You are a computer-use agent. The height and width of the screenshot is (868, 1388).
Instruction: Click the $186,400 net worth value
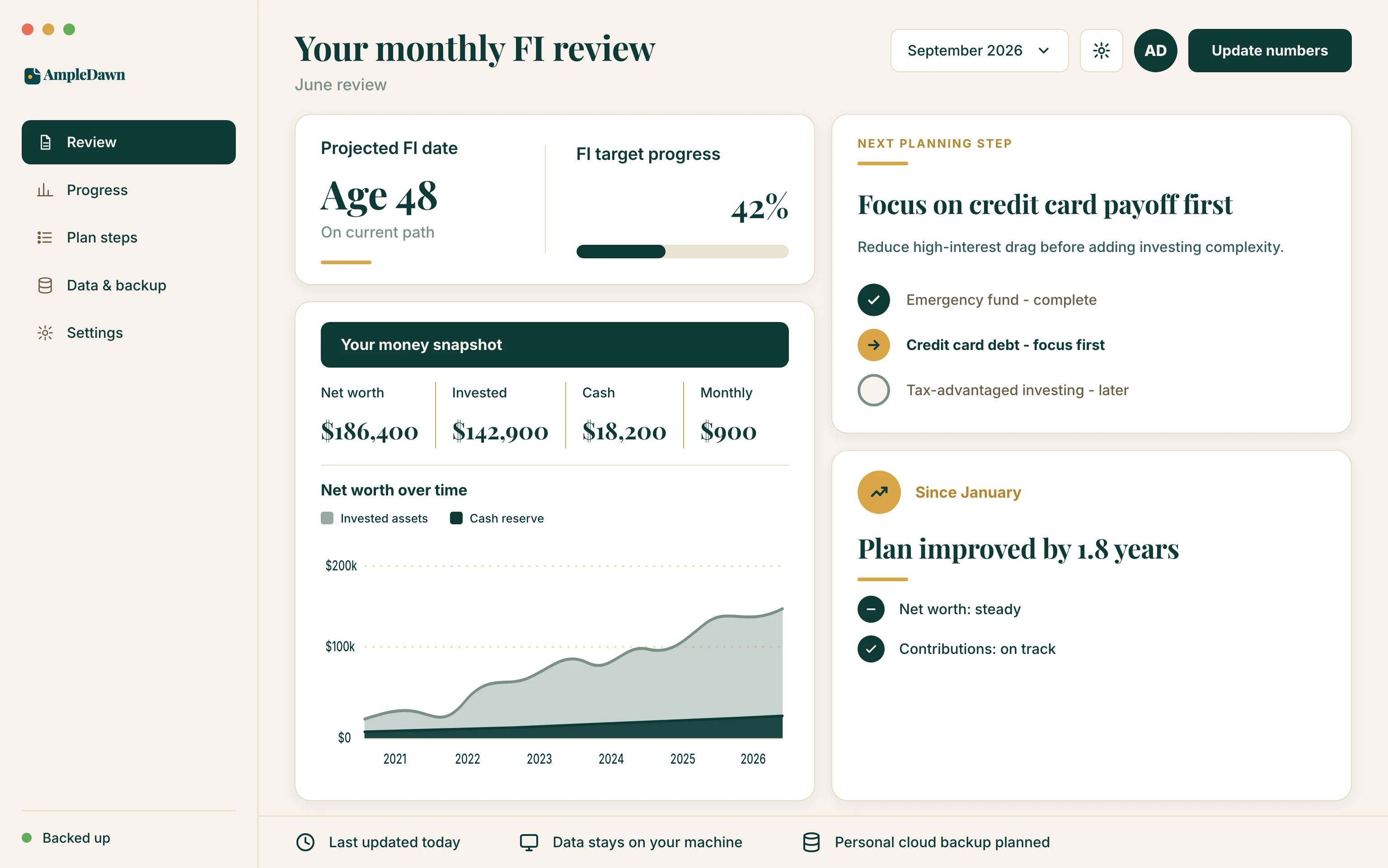point(369,431)
